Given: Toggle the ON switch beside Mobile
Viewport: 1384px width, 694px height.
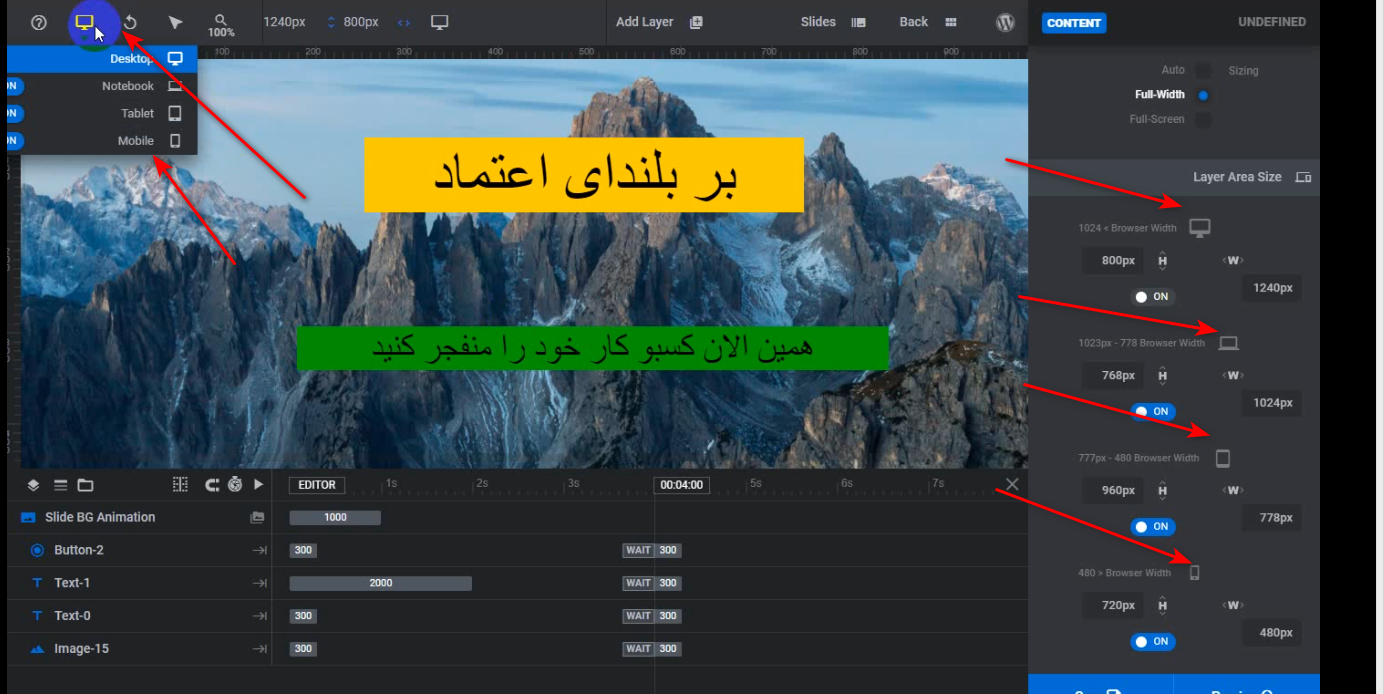Looking at the screenshot, I should click(x=14, y=140).
